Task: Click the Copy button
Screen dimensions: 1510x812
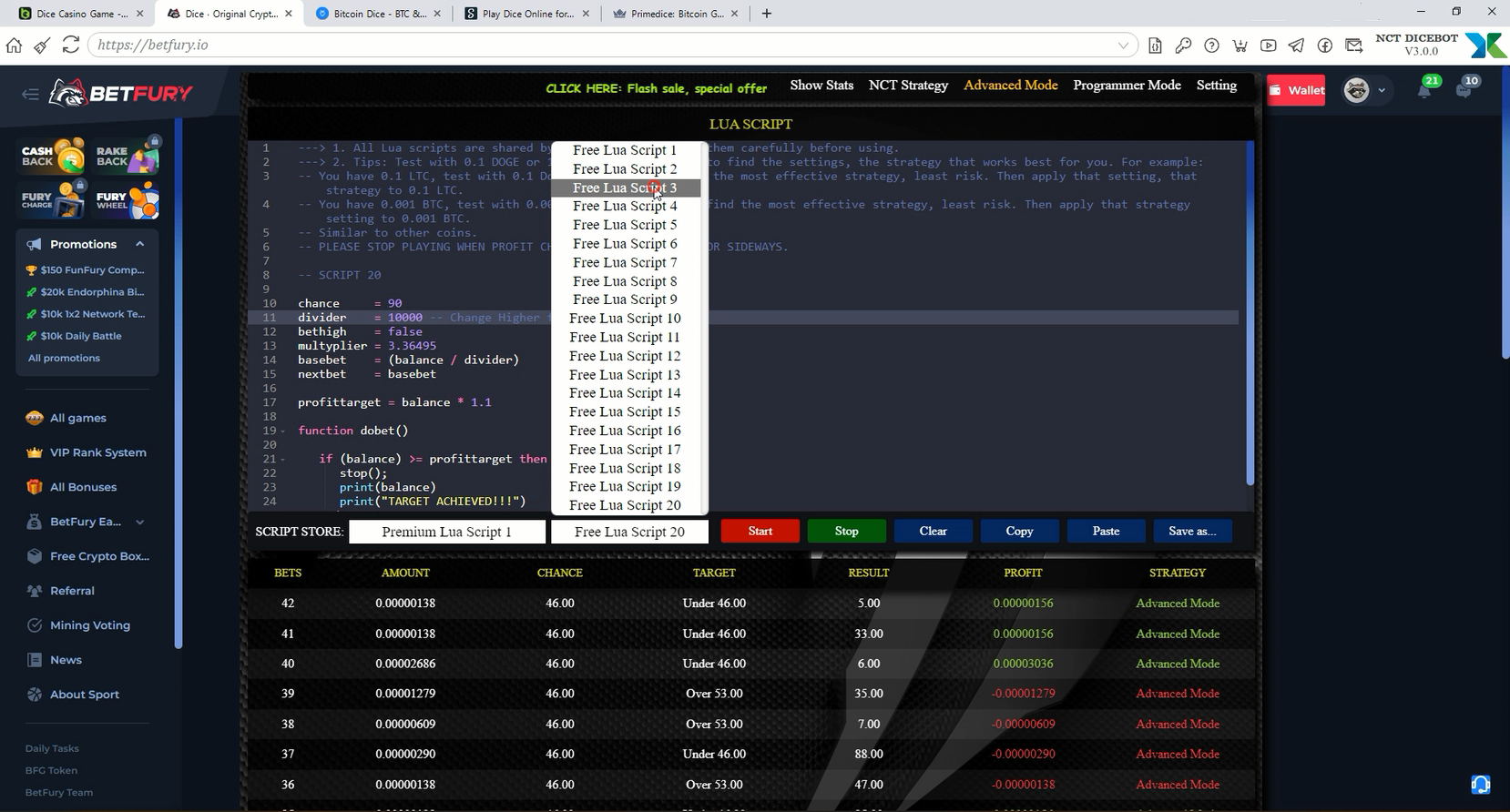Action: (1019, 531)
